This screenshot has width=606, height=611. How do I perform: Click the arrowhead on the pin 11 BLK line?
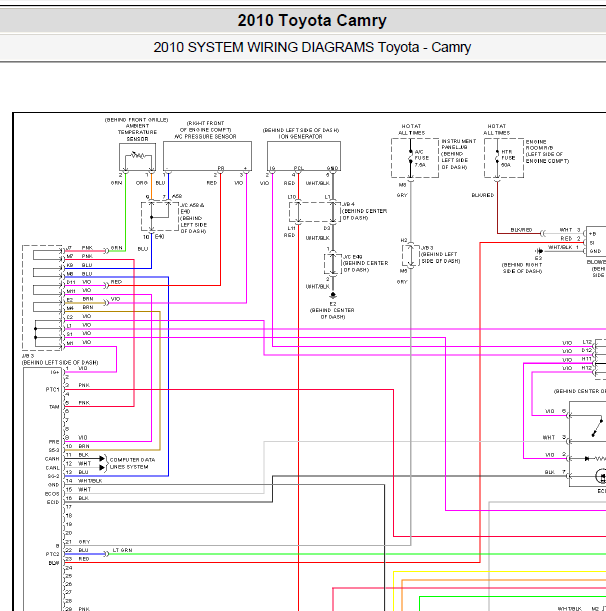[102, 459]
